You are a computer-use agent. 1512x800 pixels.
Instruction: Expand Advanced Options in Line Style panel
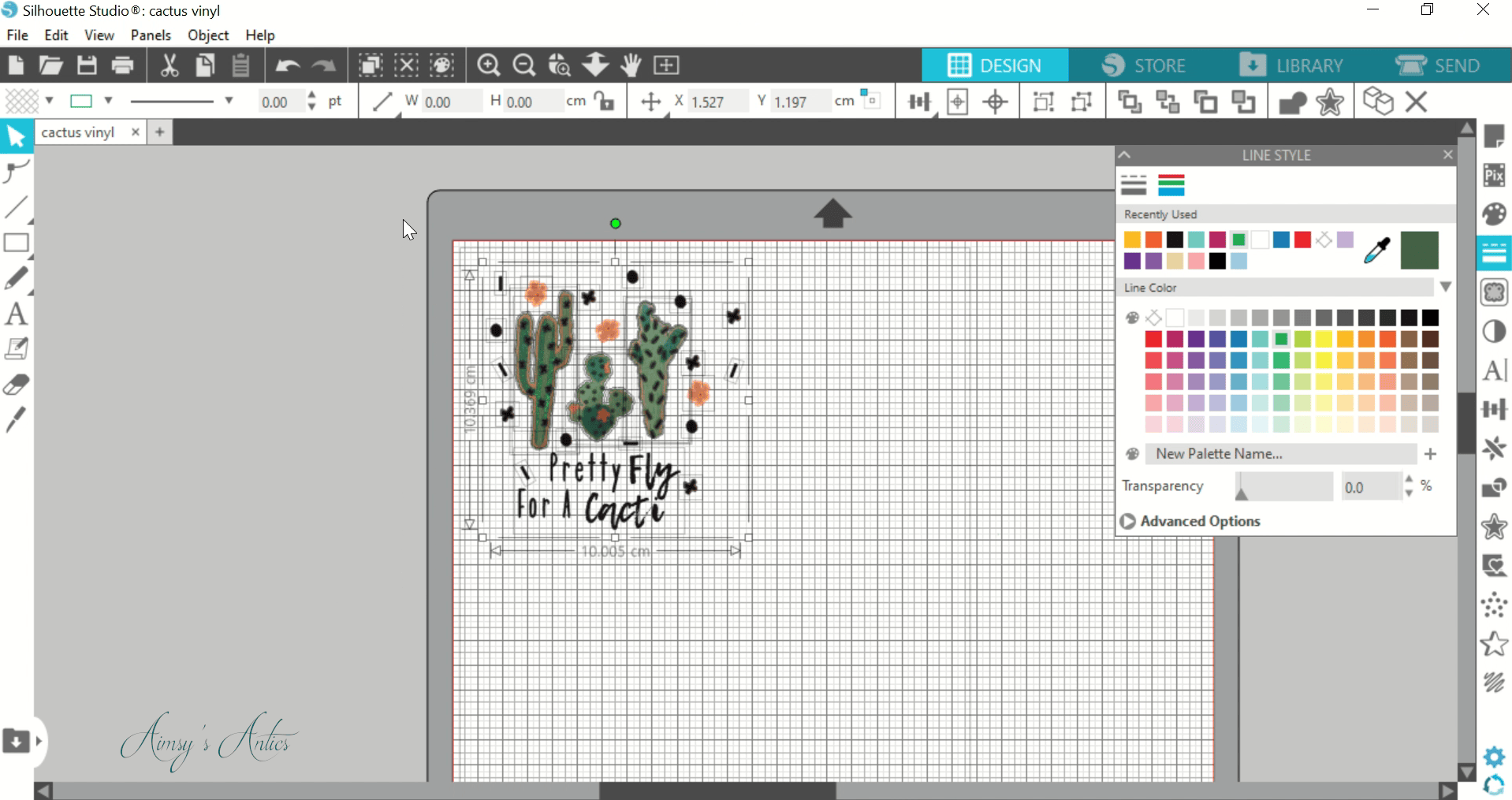pos(1190,521)
